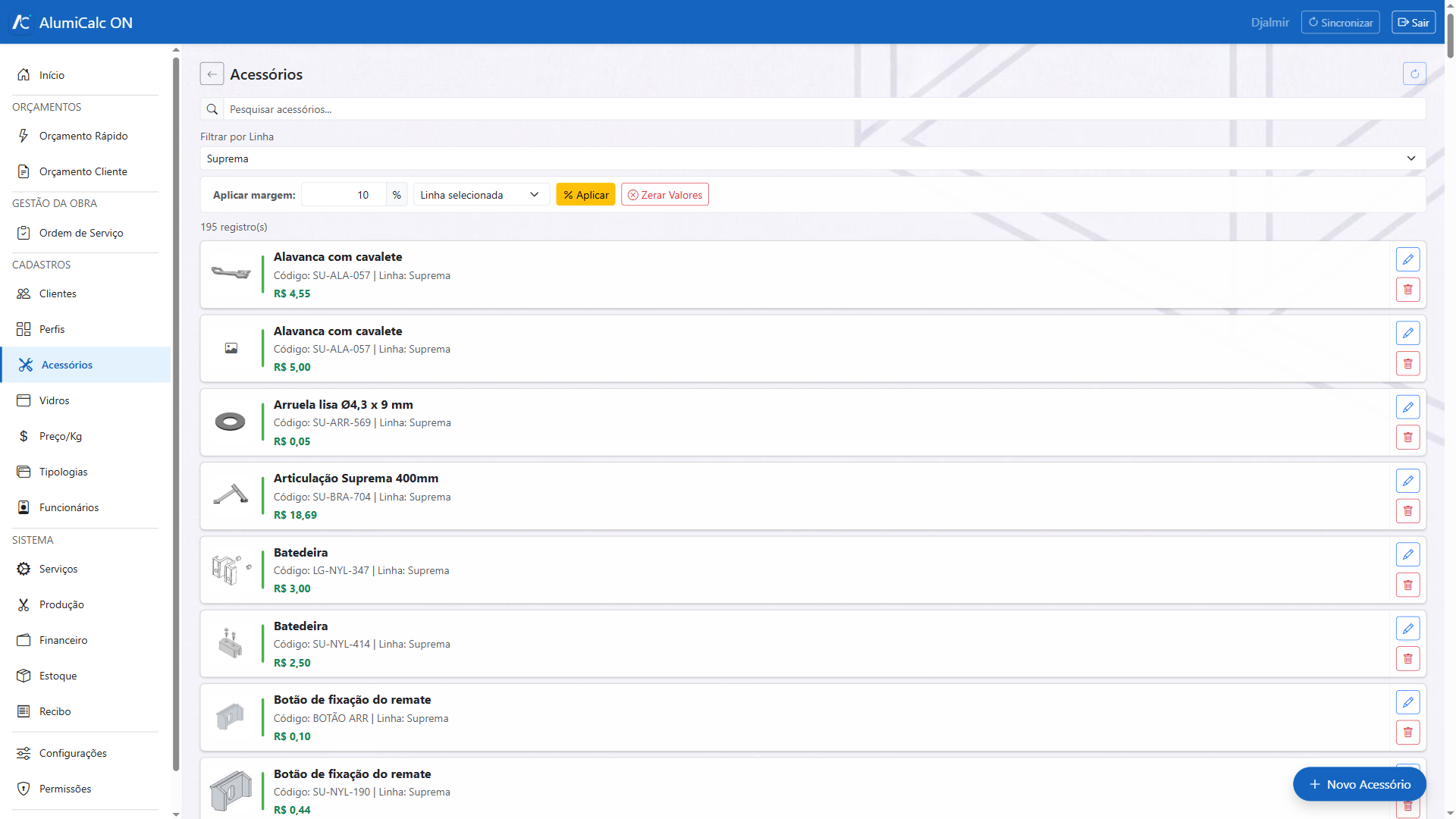Delete the Batedeira LG-NYL-347 item

(1407, 585)
